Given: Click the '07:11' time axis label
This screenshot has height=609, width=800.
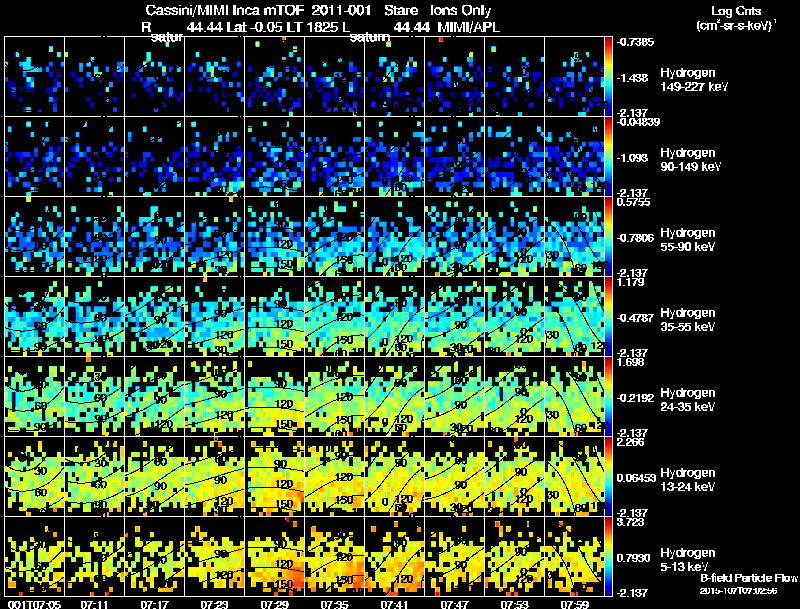Looking at the screenshot, I should (x=94, y=604).
